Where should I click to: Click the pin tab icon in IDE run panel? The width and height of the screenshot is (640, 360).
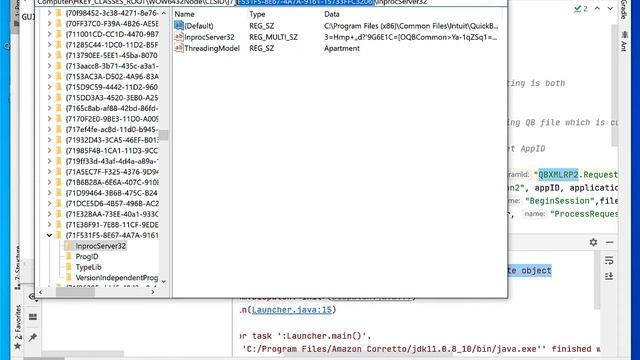click(x=33, y=337)
